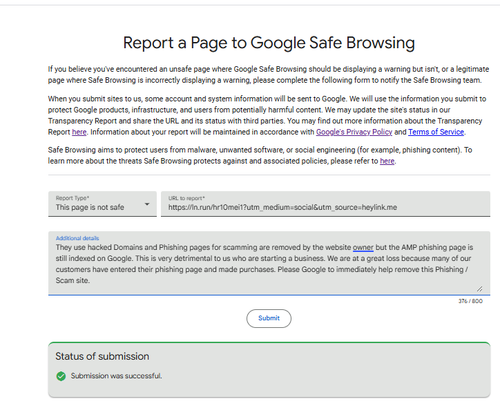Open the policies 'here' link
The image size is (500, 401).
pyautogui.click(x=387, y=161)
